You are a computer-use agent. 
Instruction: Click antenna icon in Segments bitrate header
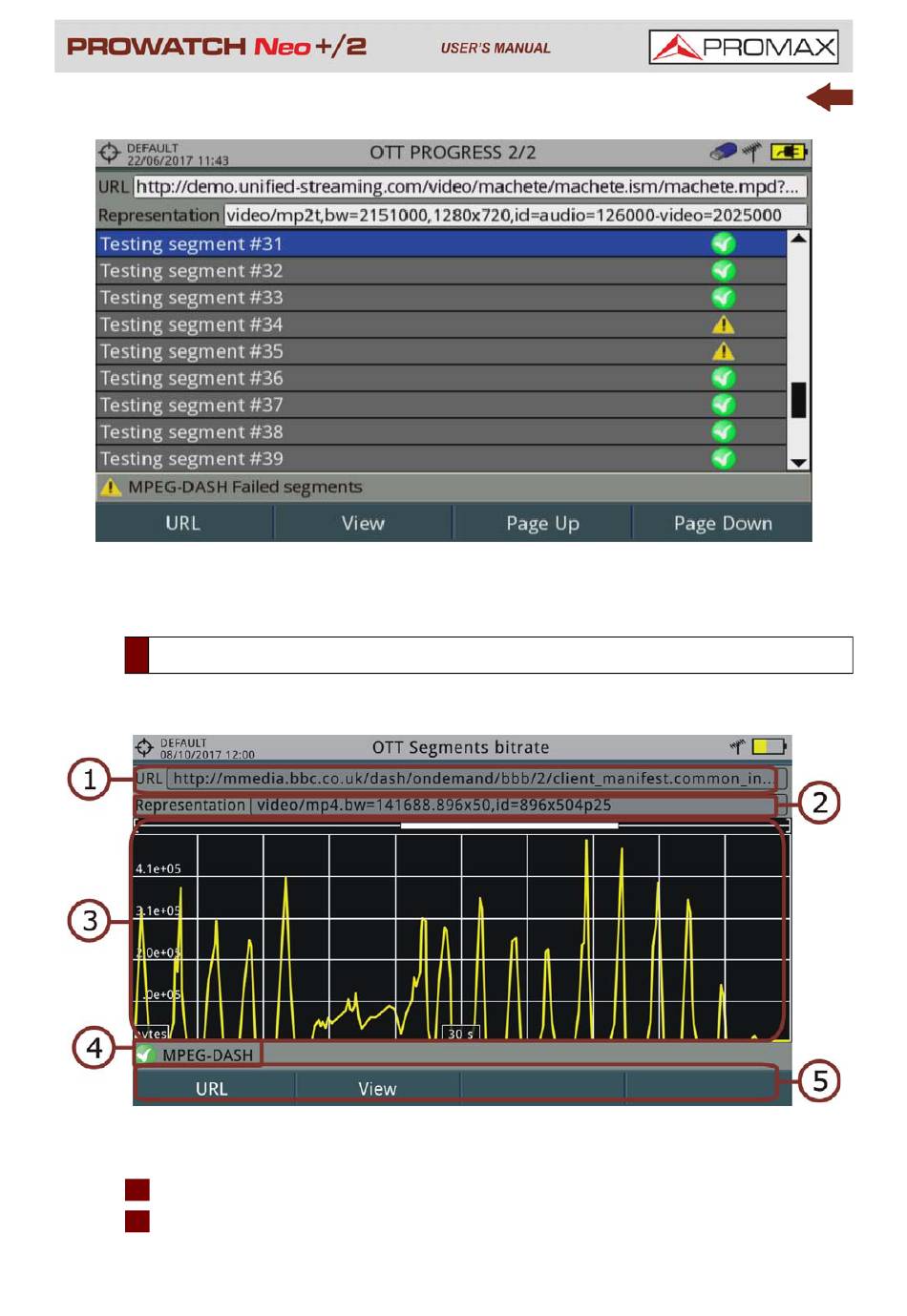[737, 746]
